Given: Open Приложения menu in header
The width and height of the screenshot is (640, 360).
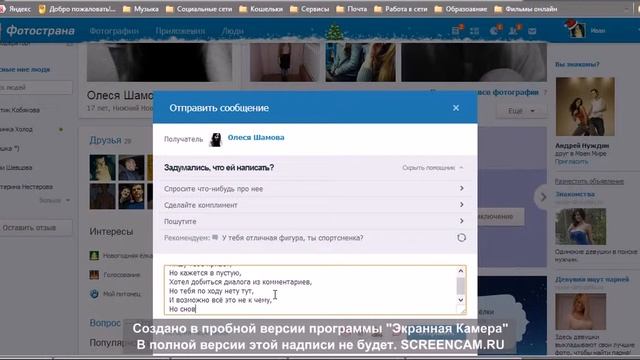Looking at the screenshot, I should pyautogui.click(x=180, y=31).
